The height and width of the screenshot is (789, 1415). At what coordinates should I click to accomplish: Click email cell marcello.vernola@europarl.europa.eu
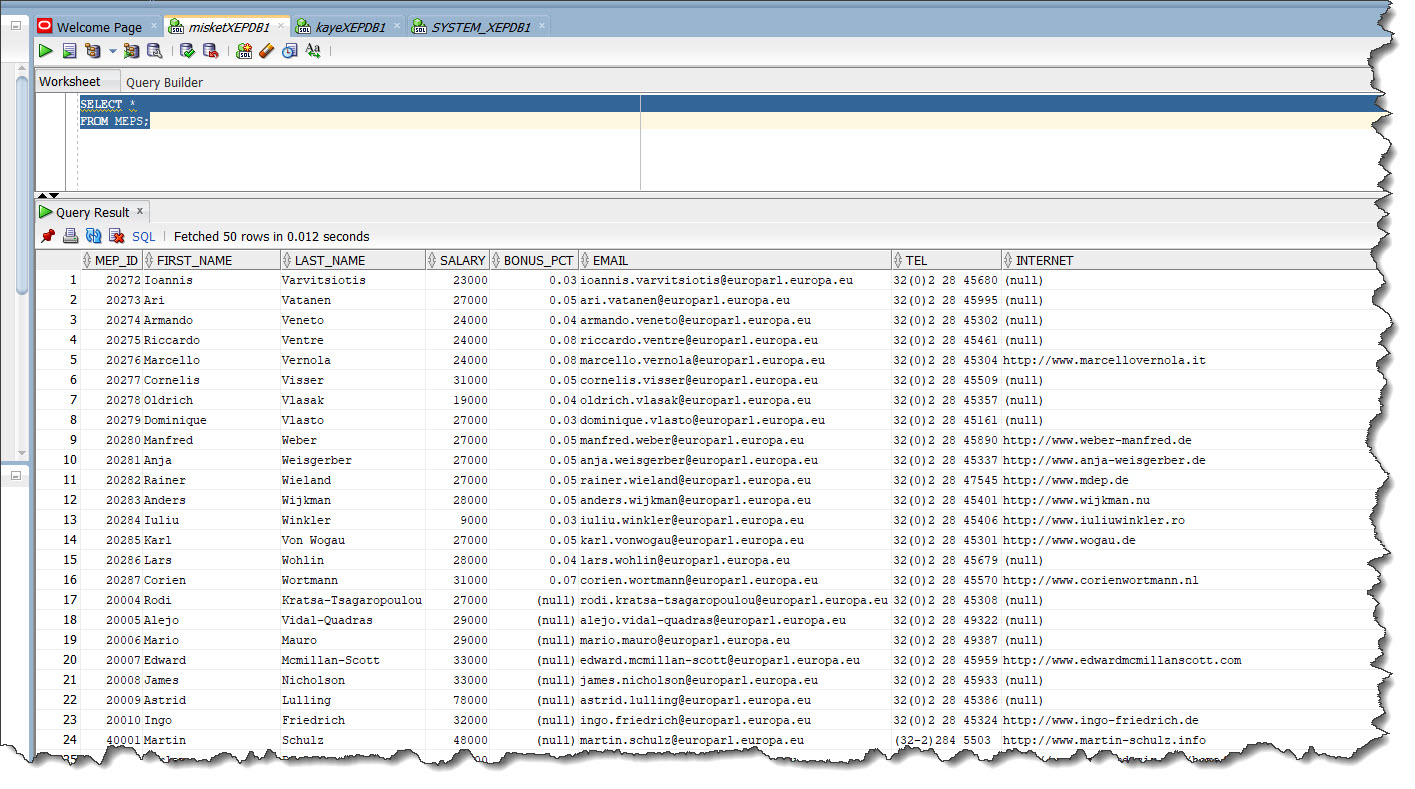[x=734, y=360]
